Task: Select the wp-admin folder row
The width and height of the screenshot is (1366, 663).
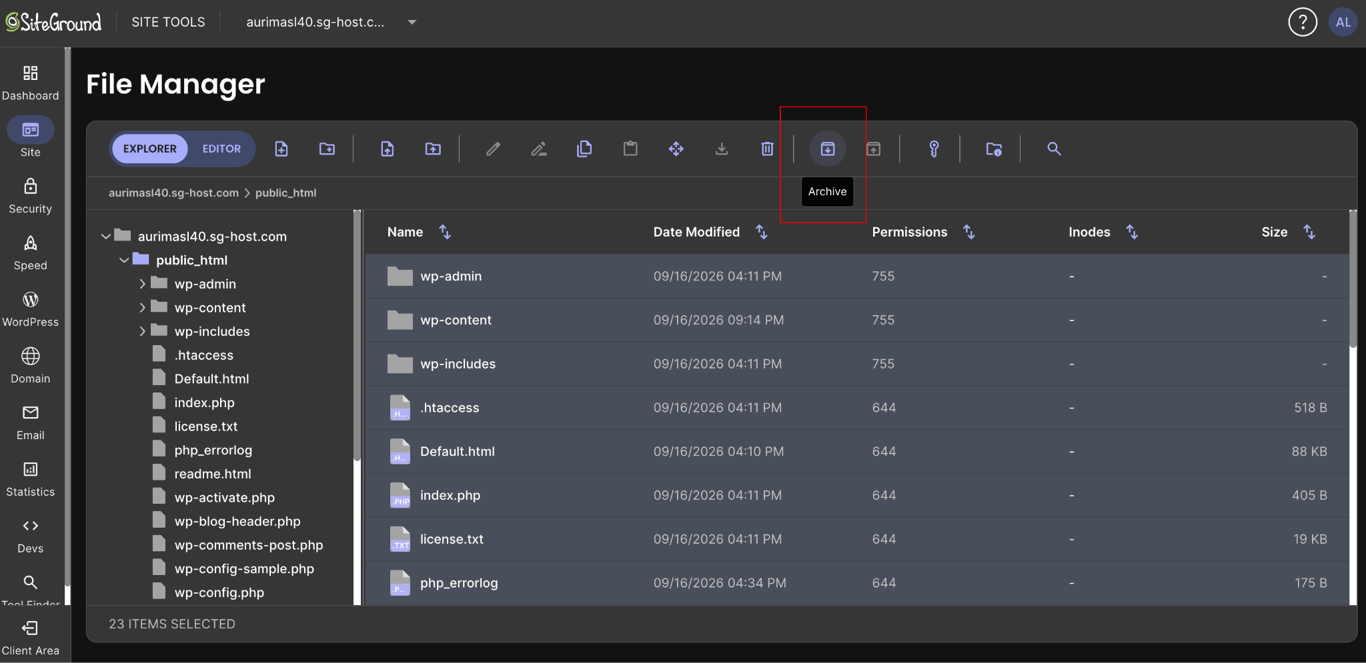Action: [857, 276]
